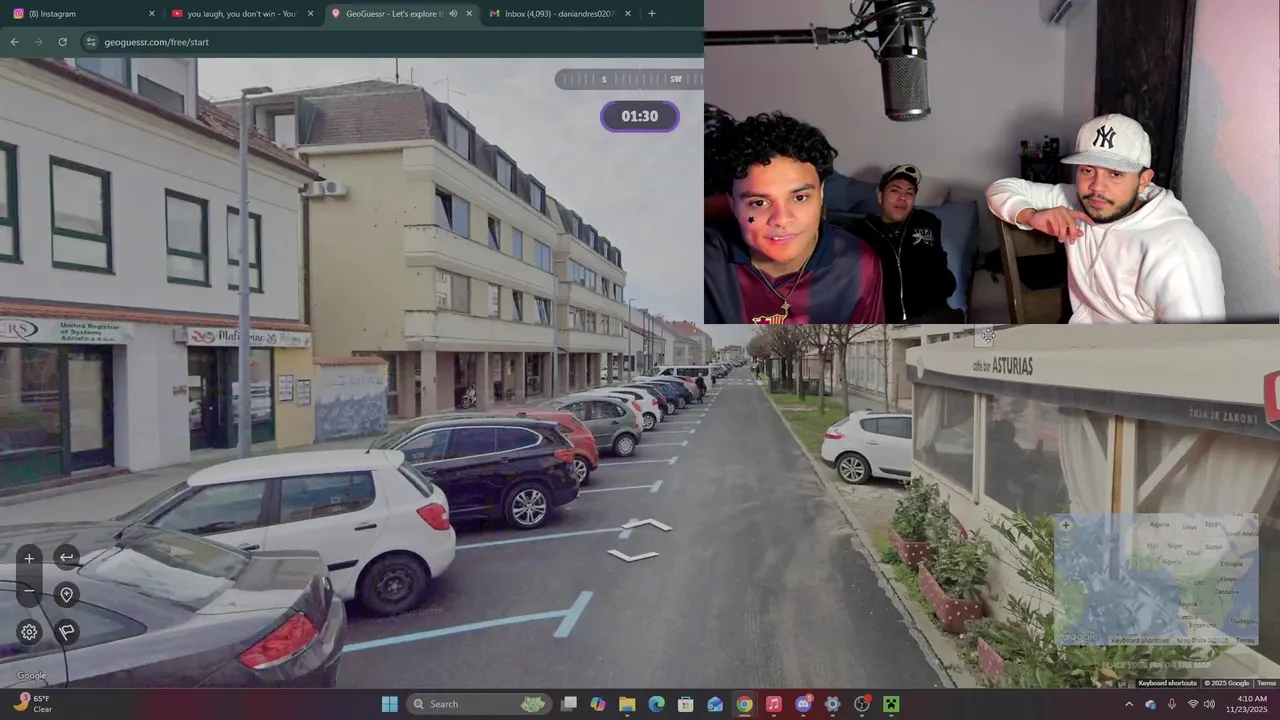Open the weather widget showing 65°F
1280x720 pixels.
click(x=32, y=704)
